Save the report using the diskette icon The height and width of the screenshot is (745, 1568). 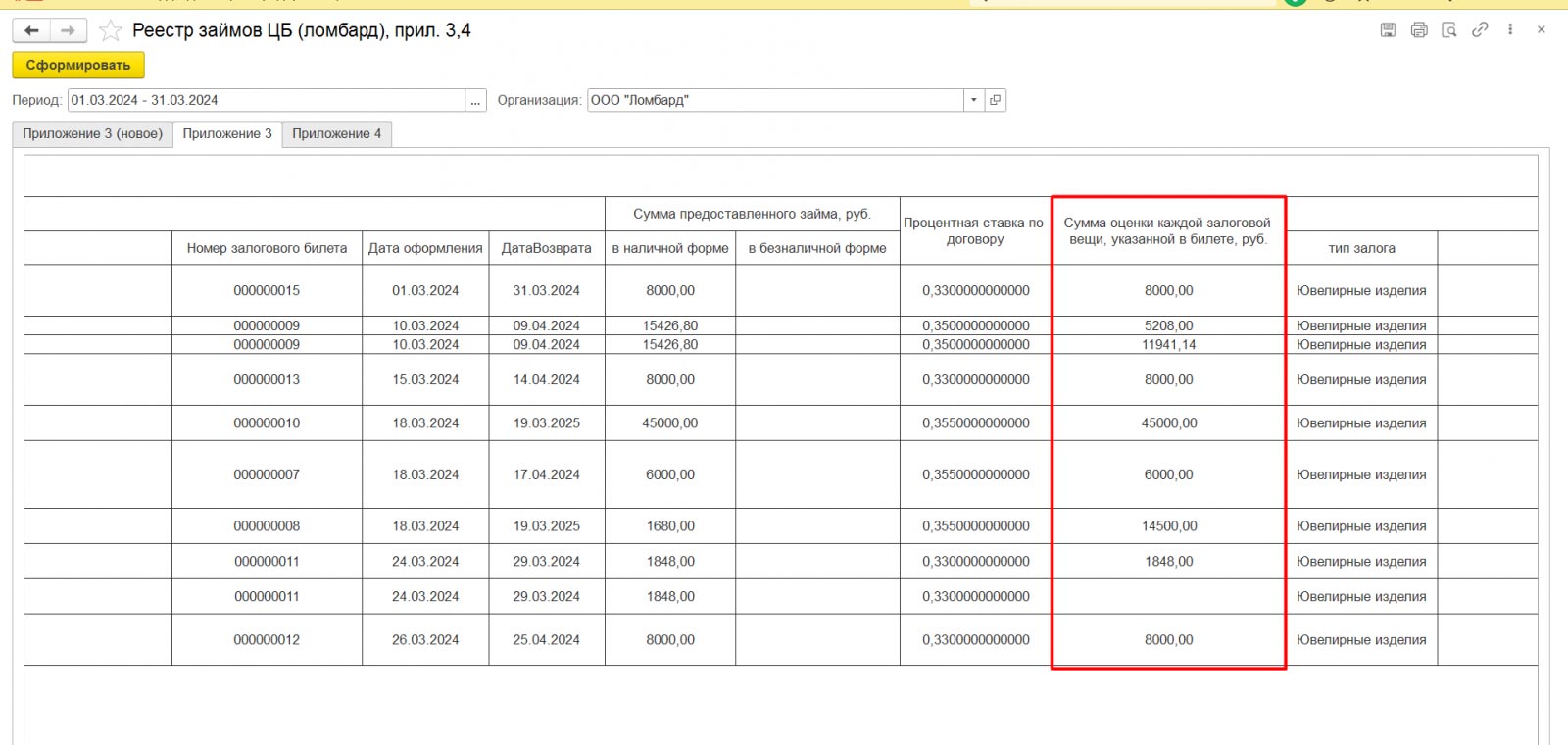(x=1388, y=30)
